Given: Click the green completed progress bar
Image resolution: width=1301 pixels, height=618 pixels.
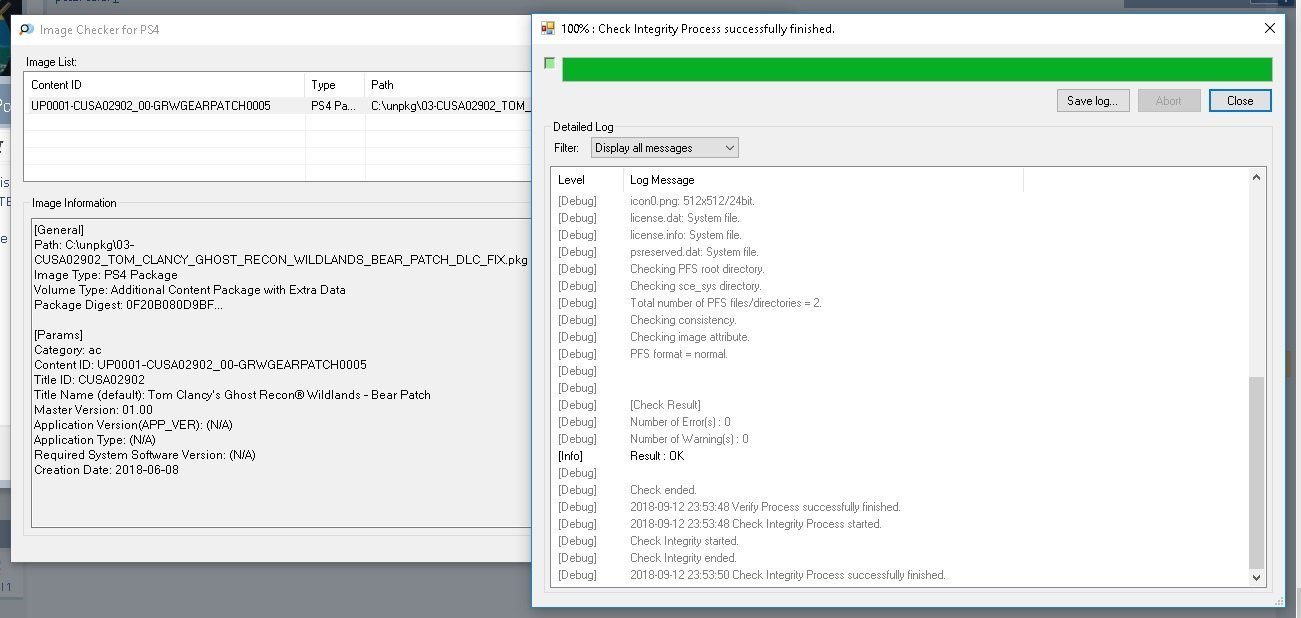Looking at the screenshot, I should 917,69.
